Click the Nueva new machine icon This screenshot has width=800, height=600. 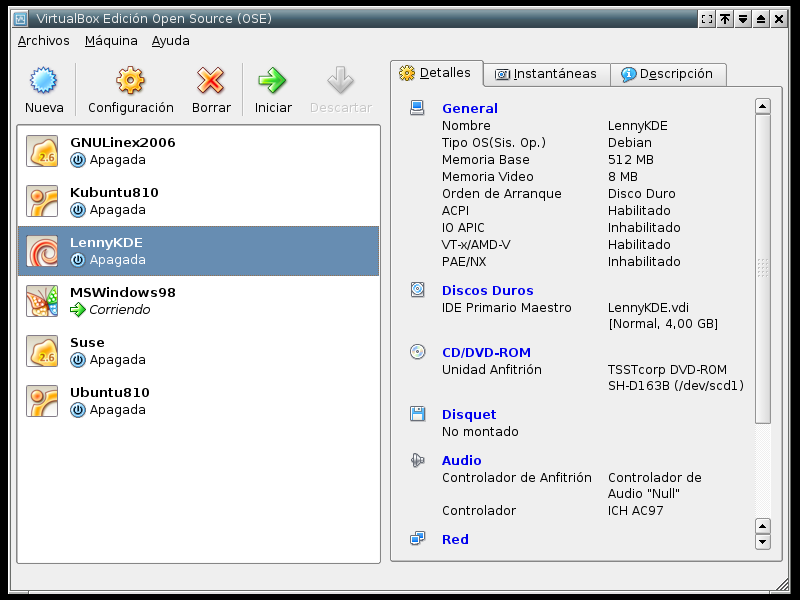point(44,81)
